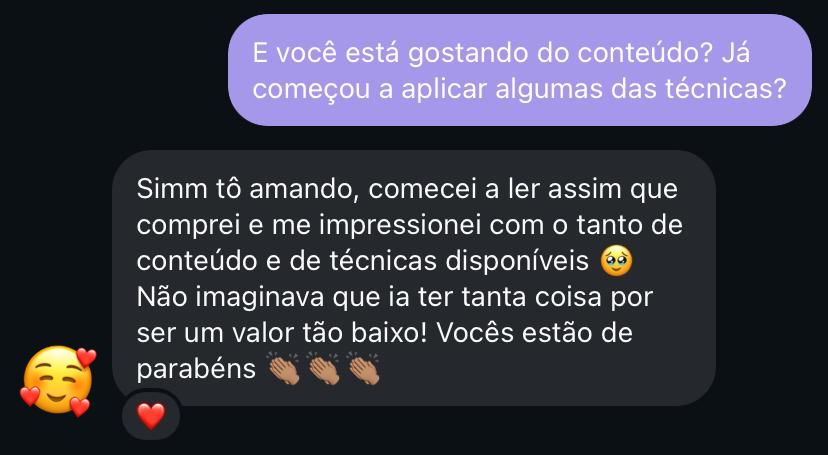Viewport: 828px width, 455px height.
Task: Click the word 'parabéns' before the clapping emojis
Action: (196, 370)
